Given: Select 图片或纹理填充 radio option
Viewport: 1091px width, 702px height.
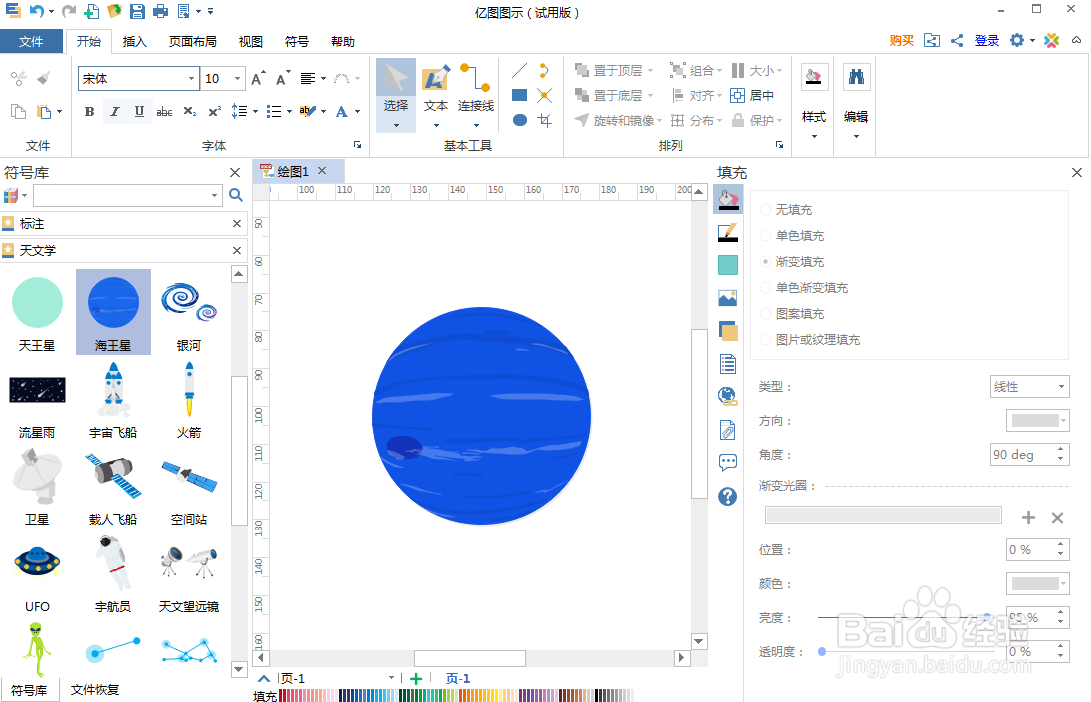Looking at the screenshot, I should point(765,340).
